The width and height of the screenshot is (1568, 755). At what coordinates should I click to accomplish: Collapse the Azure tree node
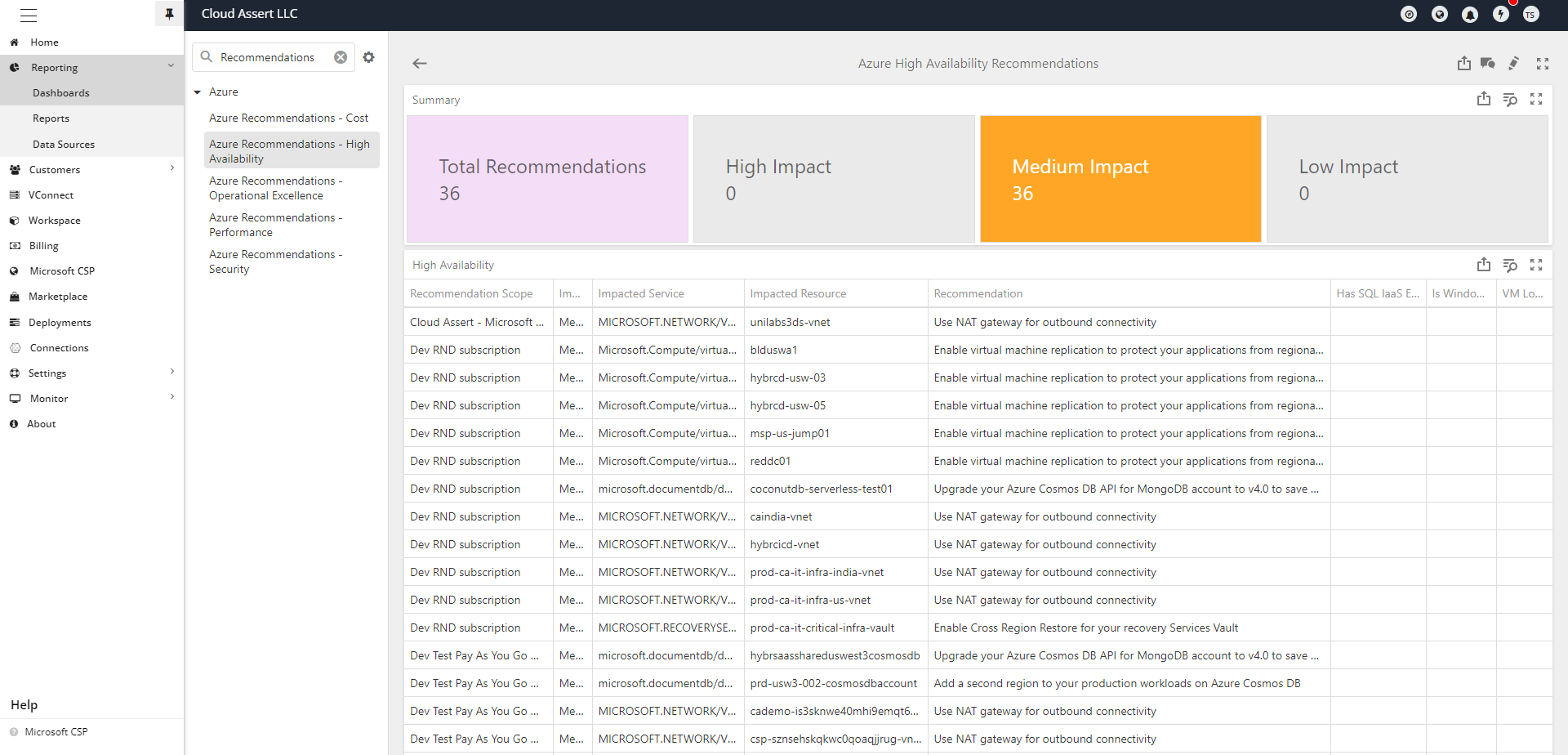[x=198, y=92]
